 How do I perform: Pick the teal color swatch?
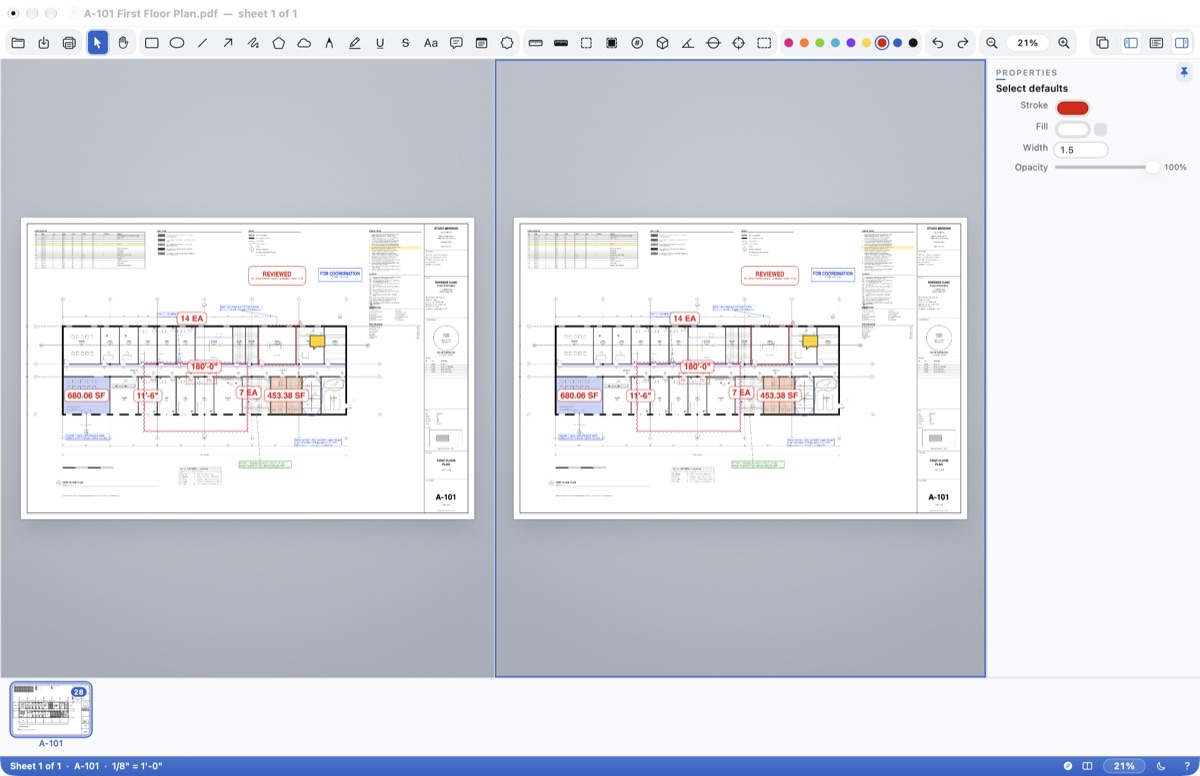835,43
